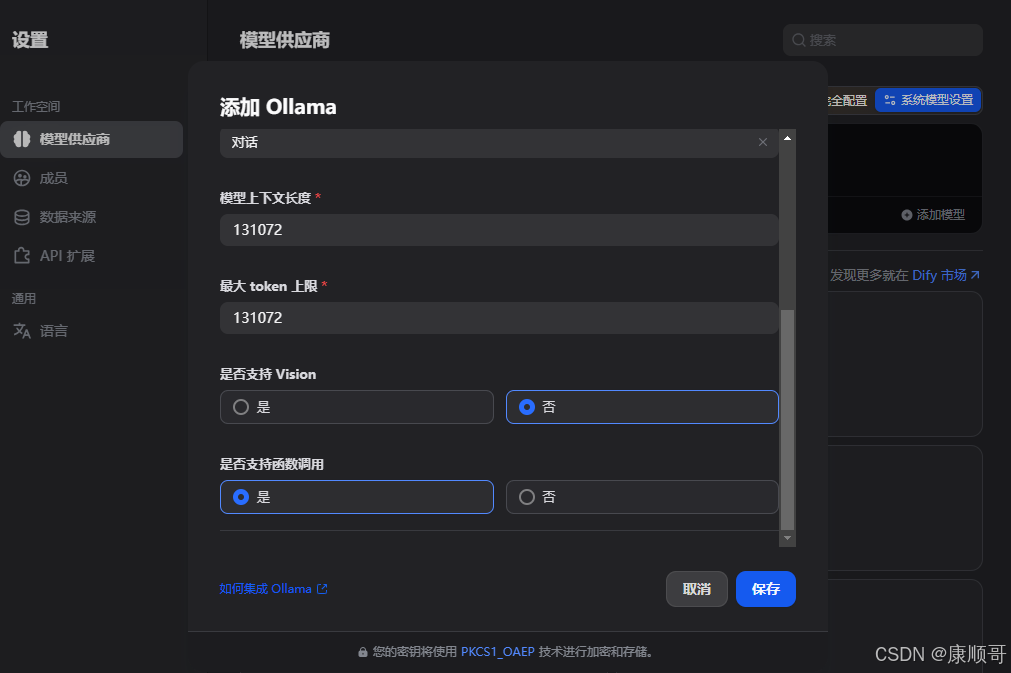Click the 添加 Ollama dialog title
This screenshot has width=1011, height=673.
(x=278, y=107)
